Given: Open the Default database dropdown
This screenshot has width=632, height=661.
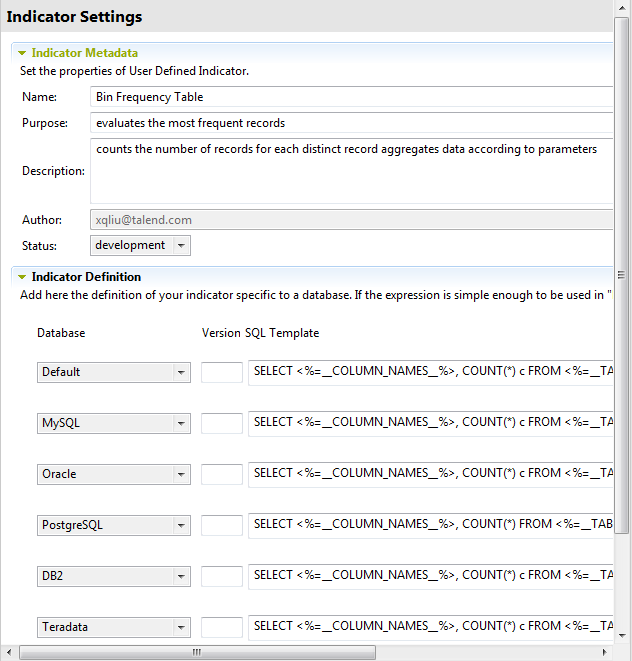Looking at the screenshot, I should pyautogui.click(x=181, y=372).
